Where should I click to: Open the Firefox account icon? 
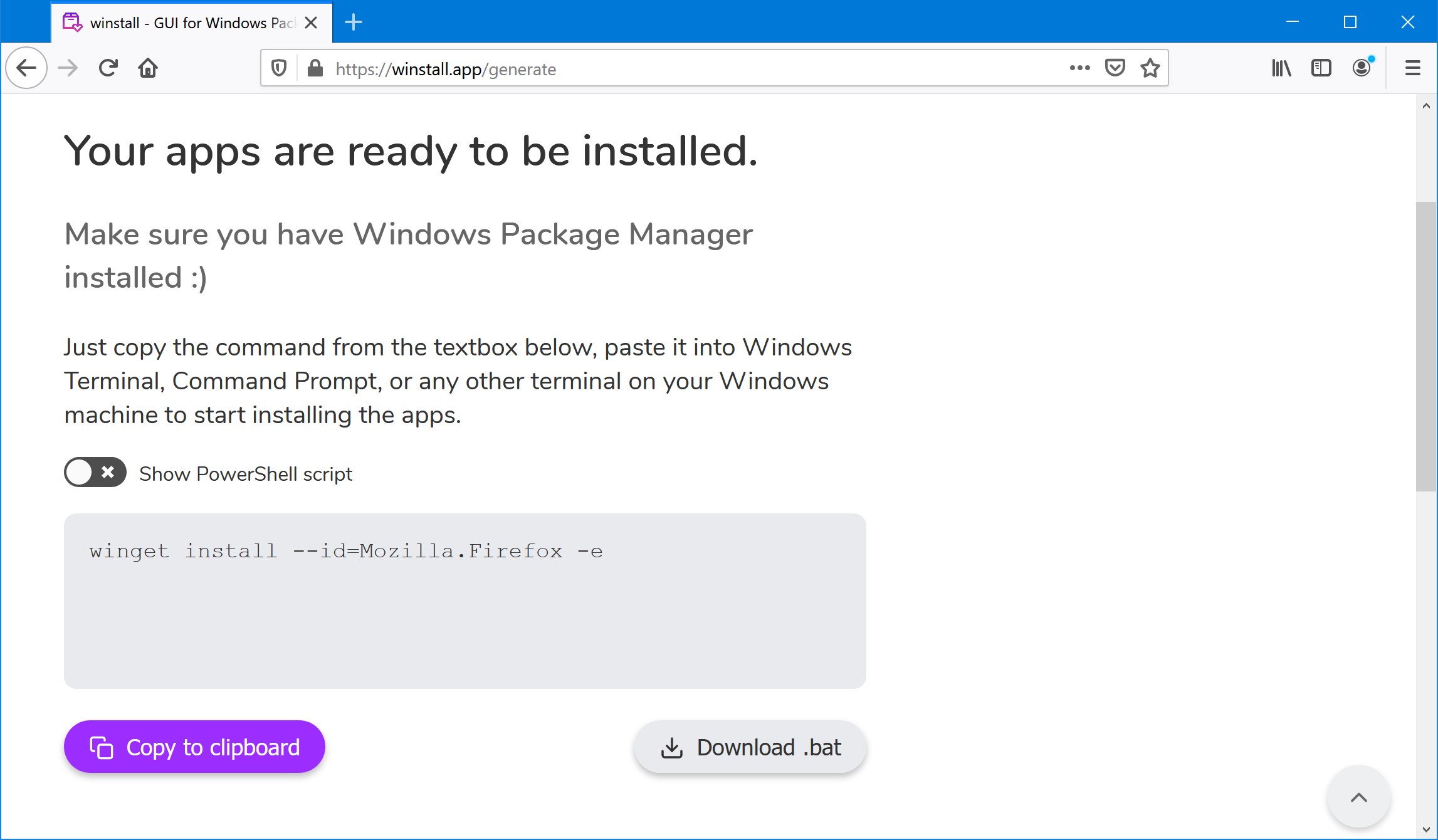click(x=1362, y=68)
